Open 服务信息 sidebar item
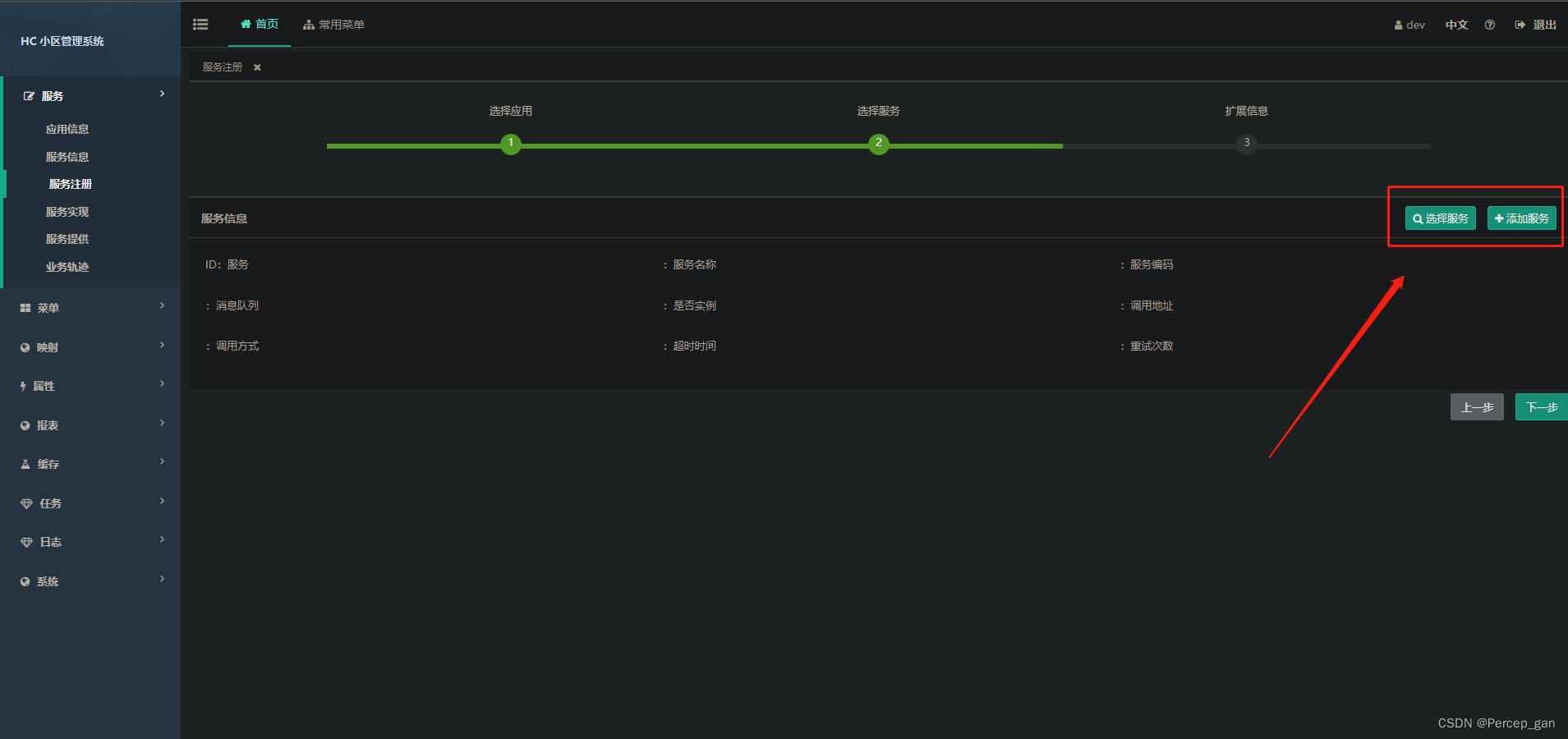The image size is (1568, 739). tap(67, 157)
